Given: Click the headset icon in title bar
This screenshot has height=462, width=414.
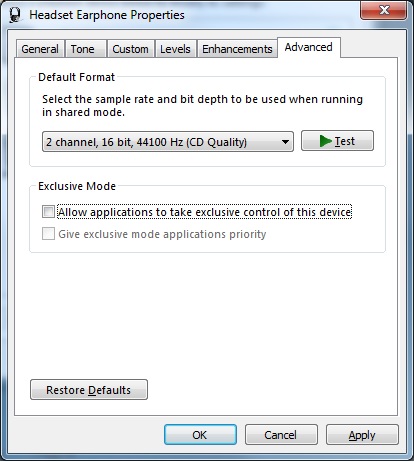Looking at the screenshot, I should point(15,15).
